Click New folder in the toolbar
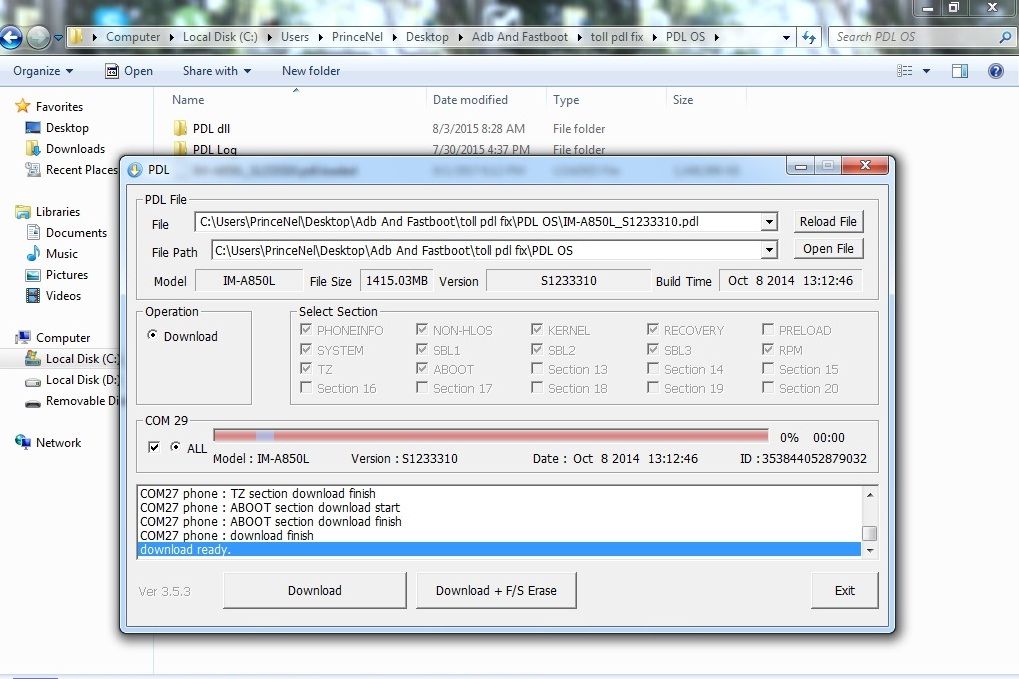 (311, 71)
